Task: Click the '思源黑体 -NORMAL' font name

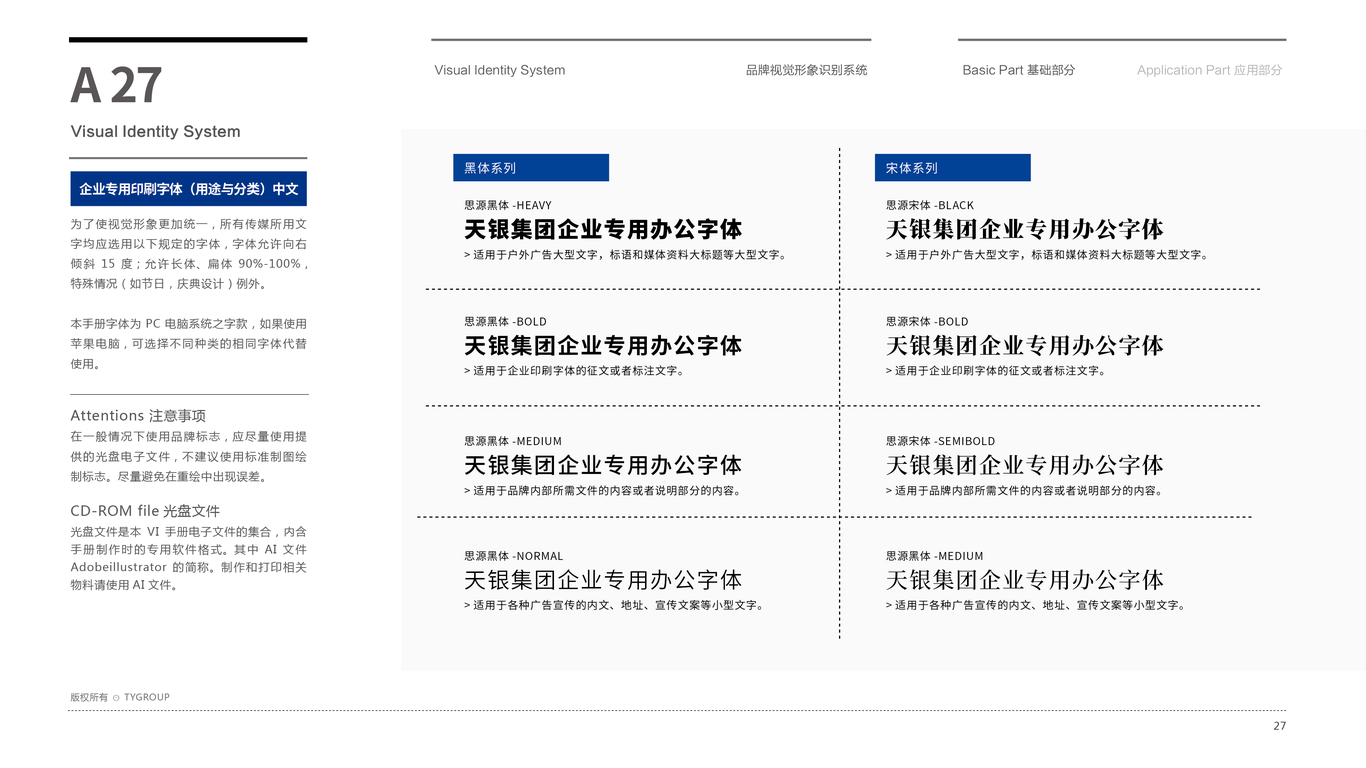Action: point(514,556)
